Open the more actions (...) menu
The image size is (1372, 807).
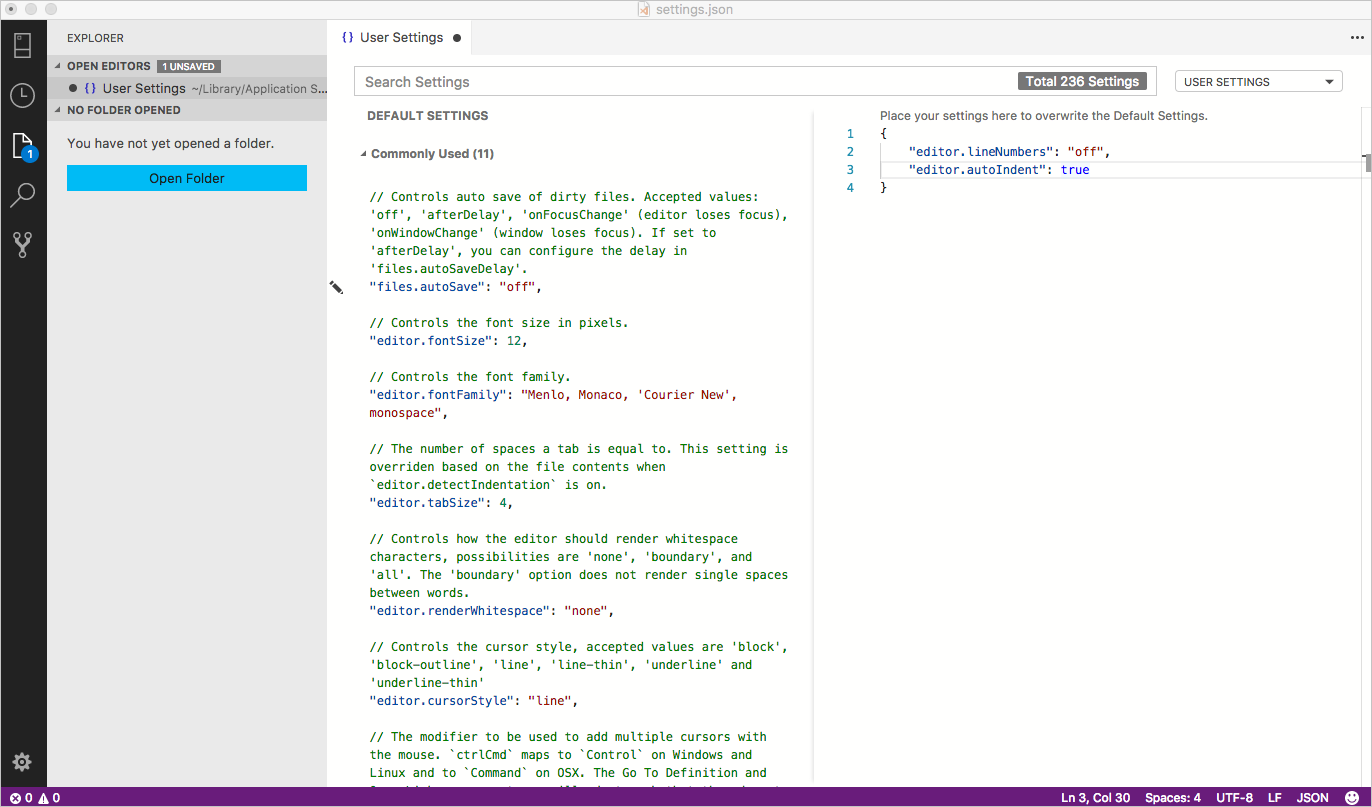(1355, 37)
